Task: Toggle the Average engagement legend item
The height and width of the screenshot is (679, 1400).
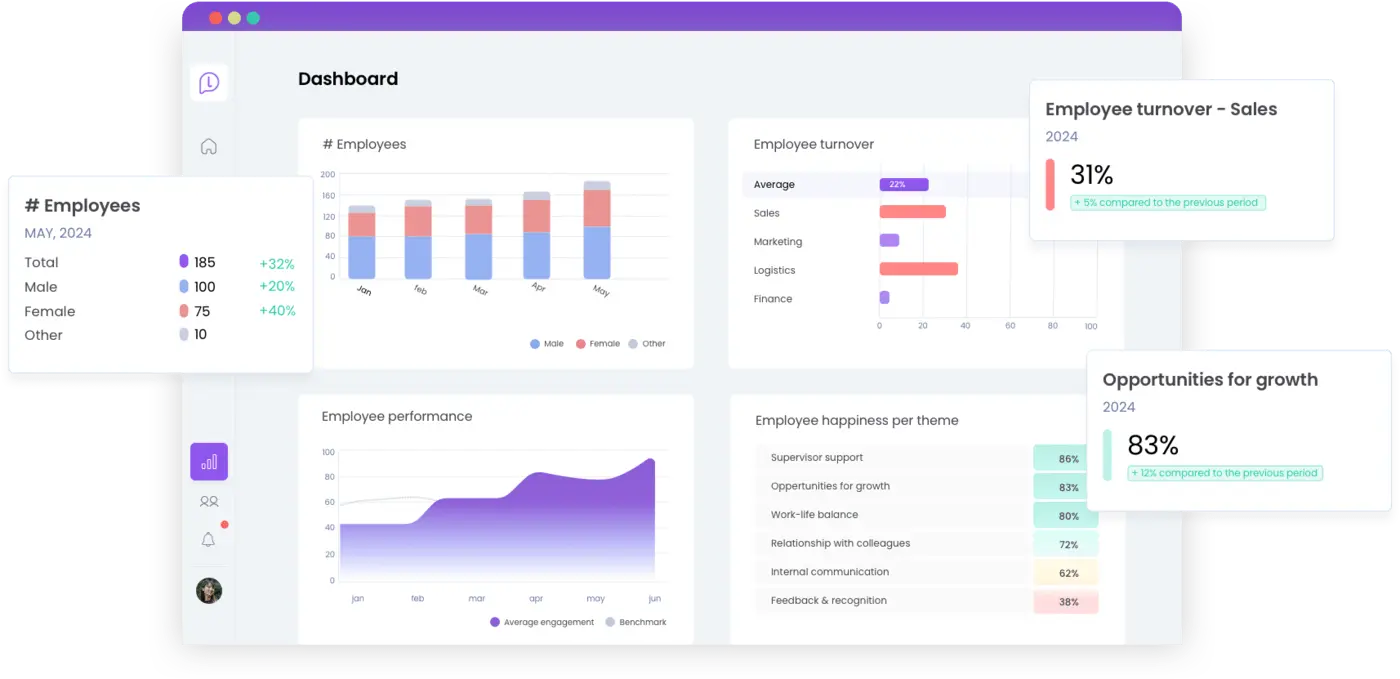Action: coord(541,621)
